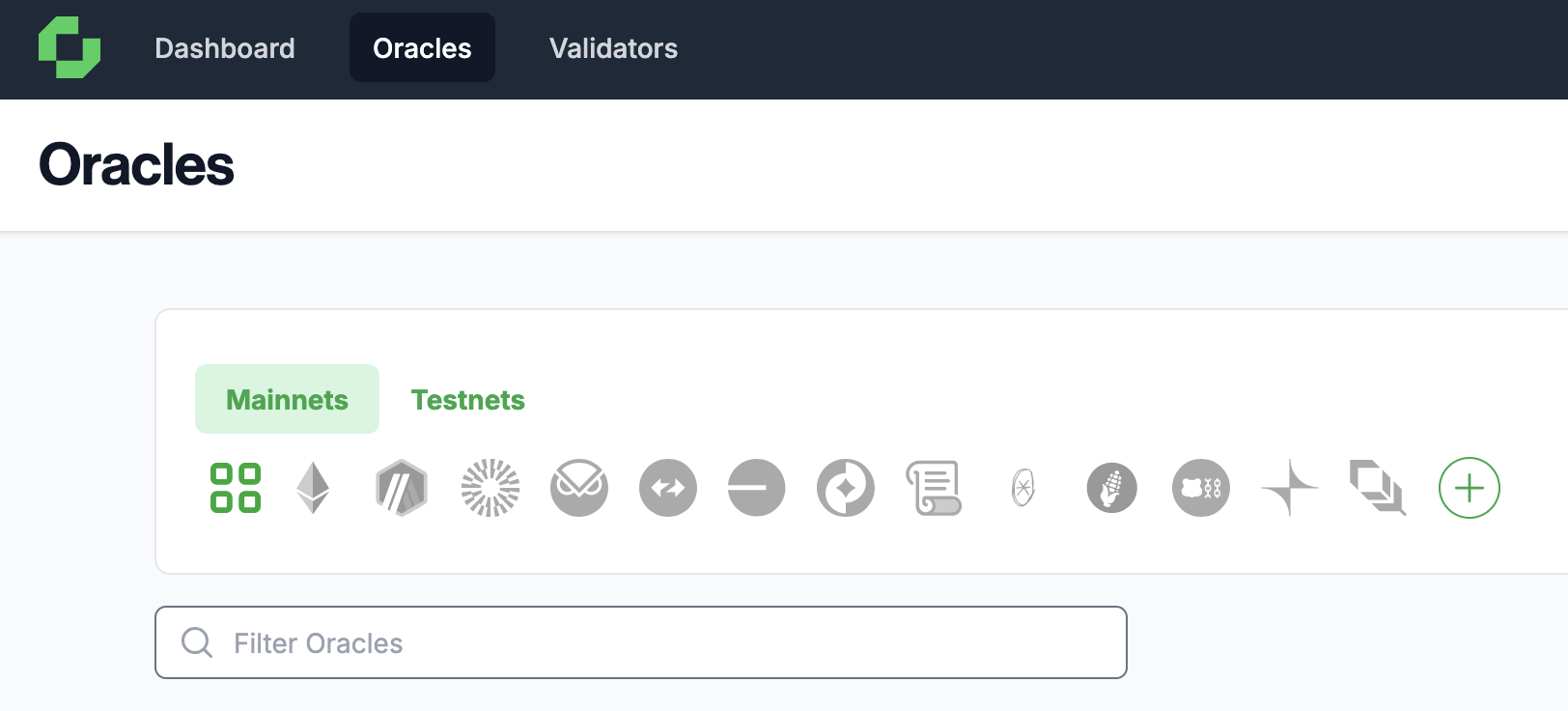Viewport: 1568px width, 711px height.
Task: Filter oracles by Scroll network
Action: point(934,488)
